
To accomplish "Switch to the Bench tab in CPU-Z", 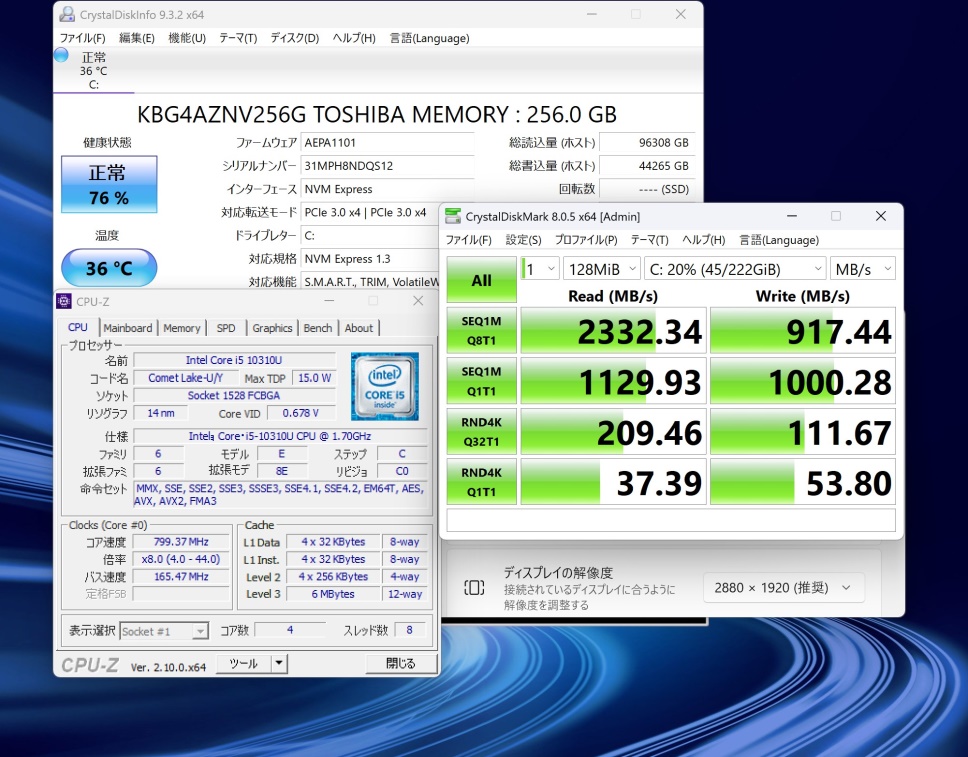I will tap(318, 328).
